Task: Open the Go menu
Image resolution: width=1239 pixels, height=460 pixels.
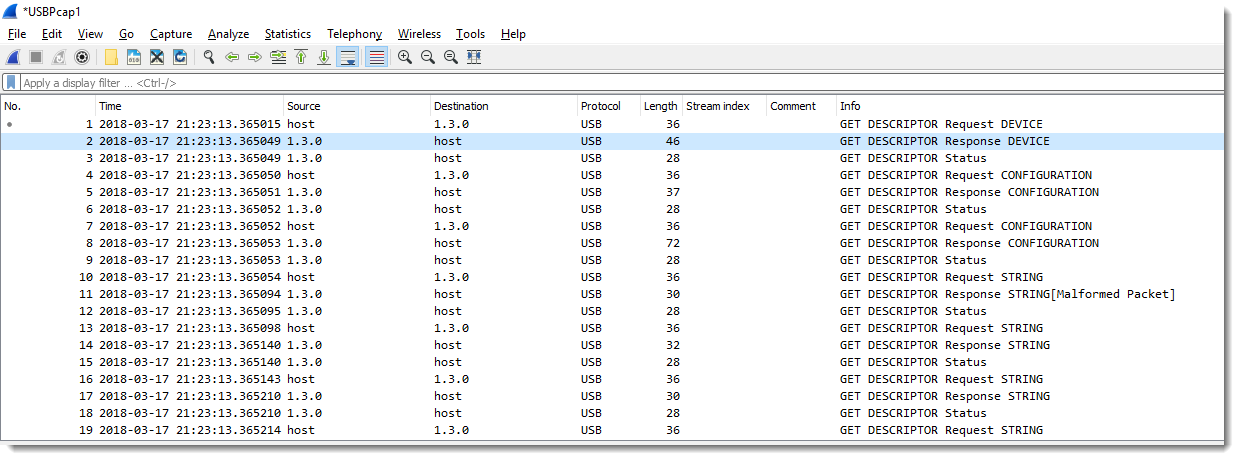Action: tap(126, 34)
